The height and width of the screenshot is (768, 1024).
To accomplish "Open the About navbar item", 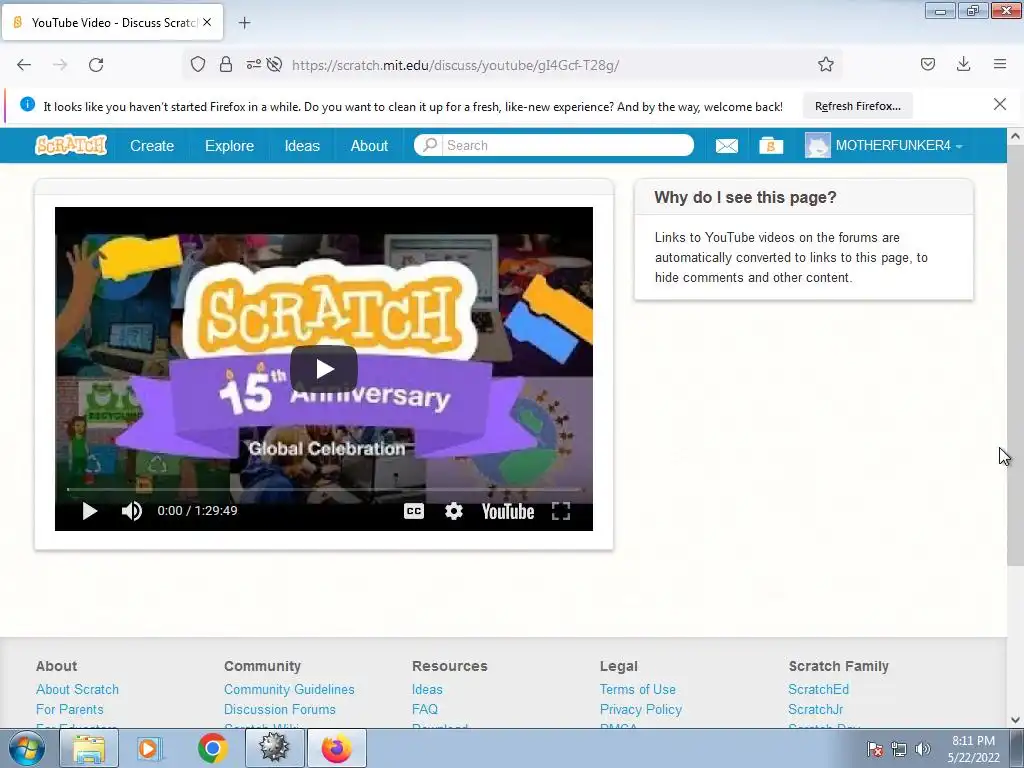I will [369, 146].
